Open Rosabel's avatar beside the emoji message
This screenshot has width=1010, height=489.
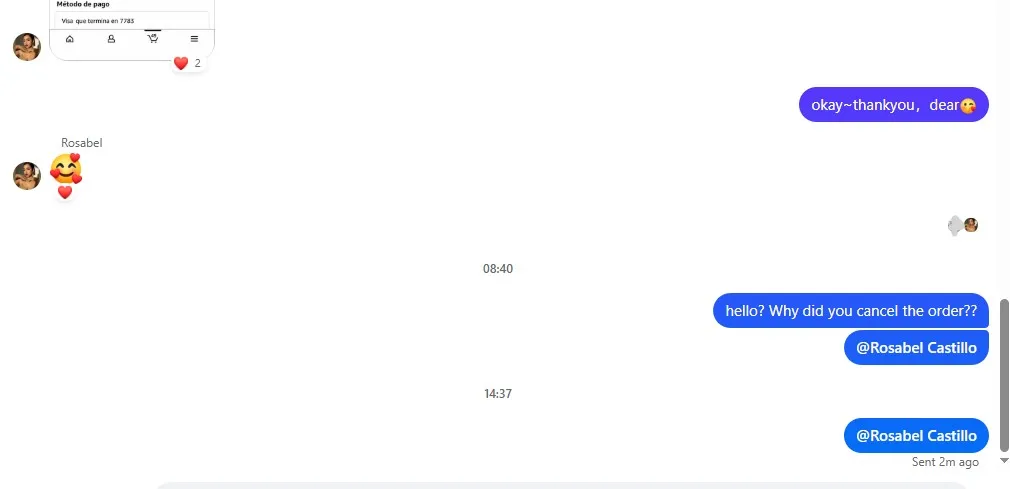click(27, 176)
